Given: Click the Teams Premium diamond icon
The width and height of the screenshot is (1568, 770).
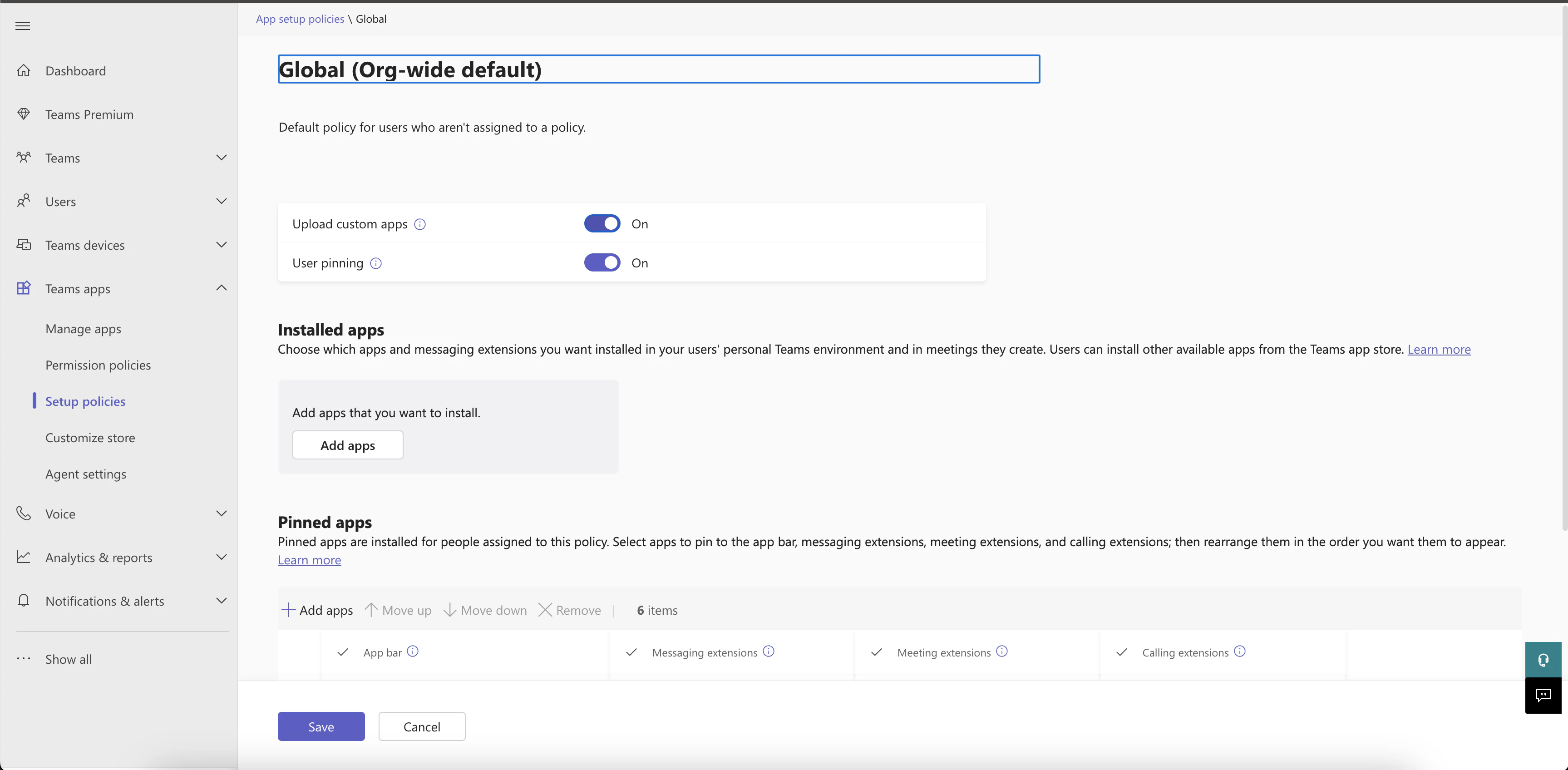Looking at the screenshot, I should click(23, 114).
